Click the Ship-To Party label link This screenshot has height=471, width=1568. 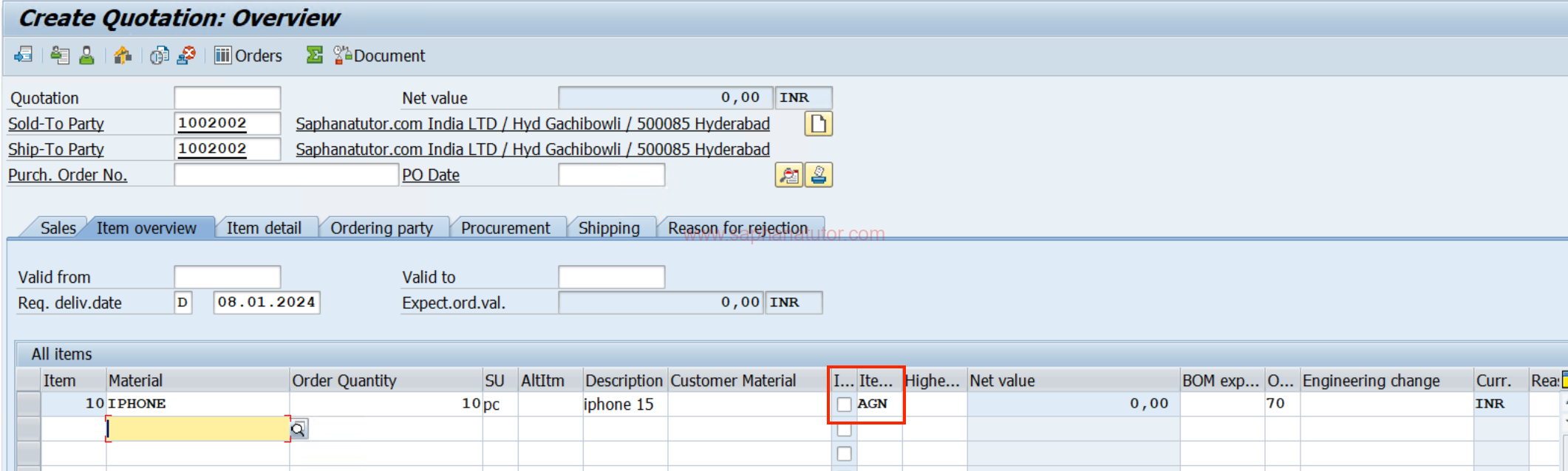point(56,149)
